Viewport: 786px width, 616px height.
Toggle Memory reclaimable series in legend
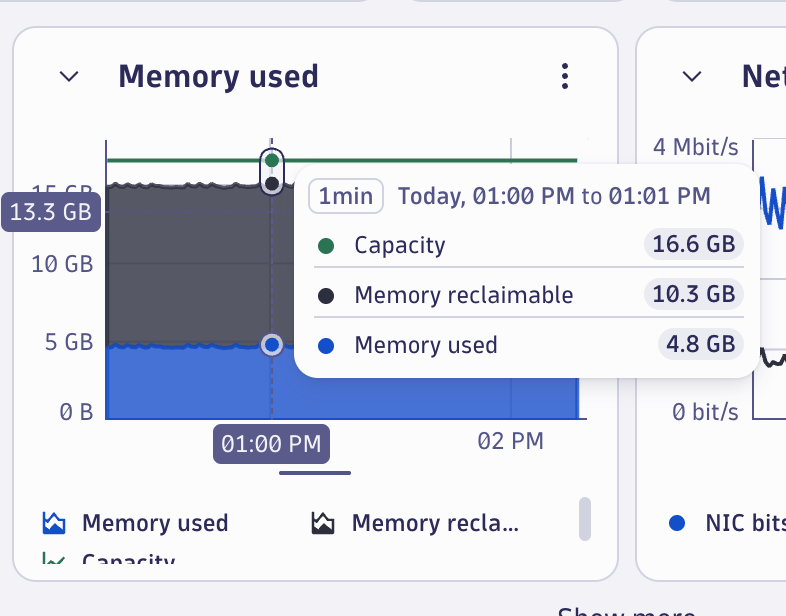435,523
